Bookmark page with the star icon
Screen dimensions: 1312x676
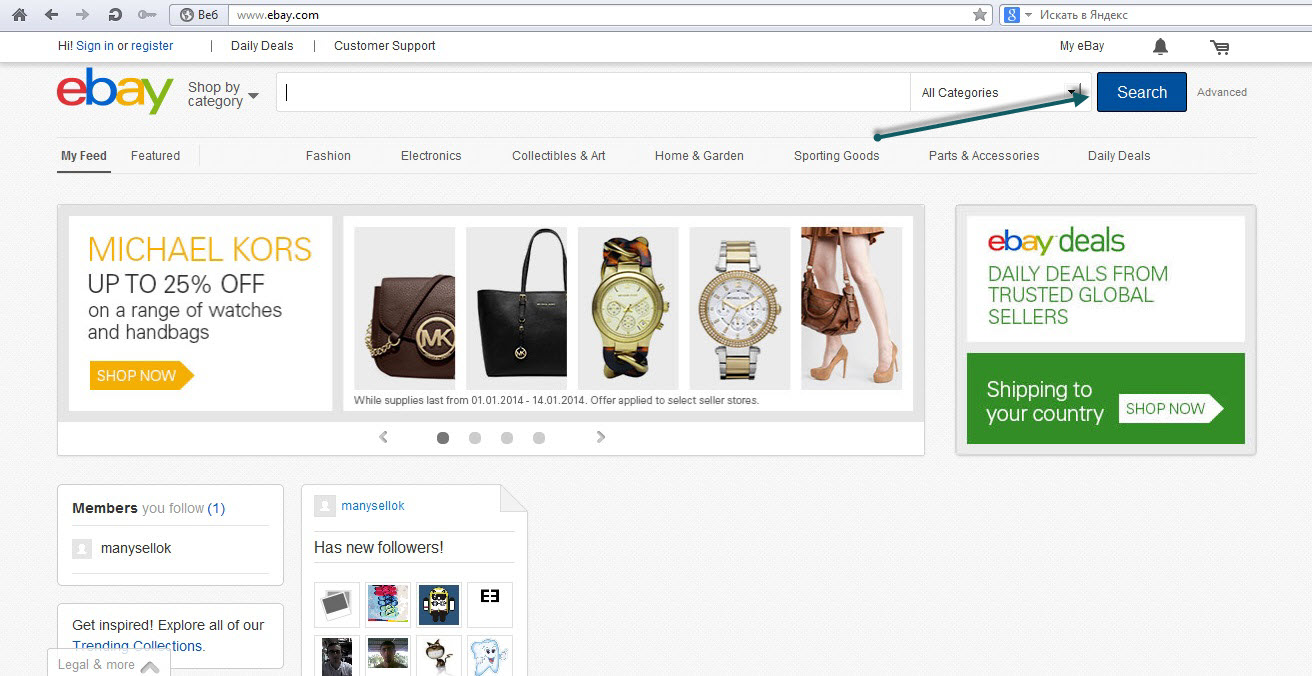[x=980, y=15]
